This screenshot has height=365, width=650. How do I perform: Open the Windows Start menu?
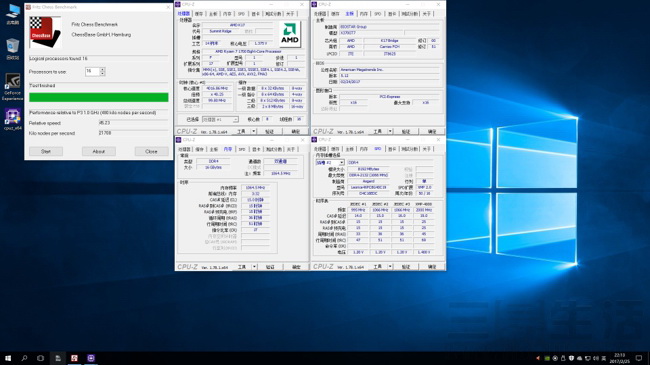pos(8,358)
